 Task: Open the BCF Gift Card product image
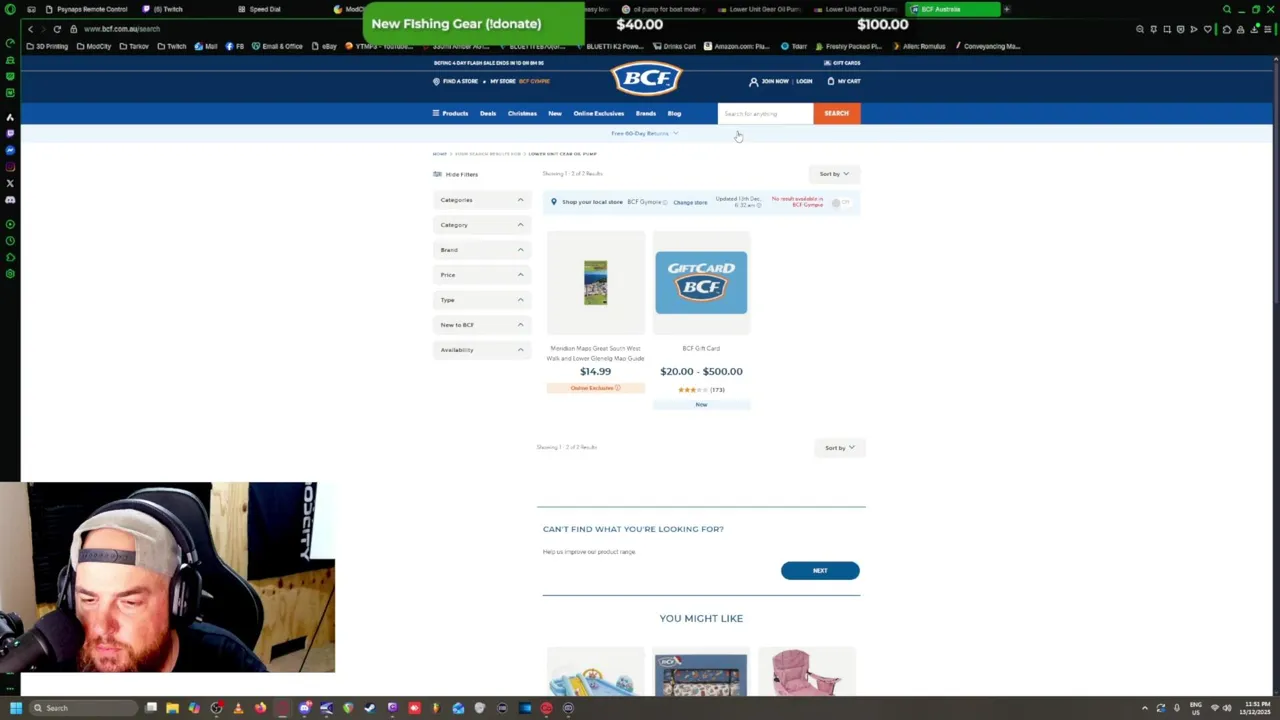(701, 283)
